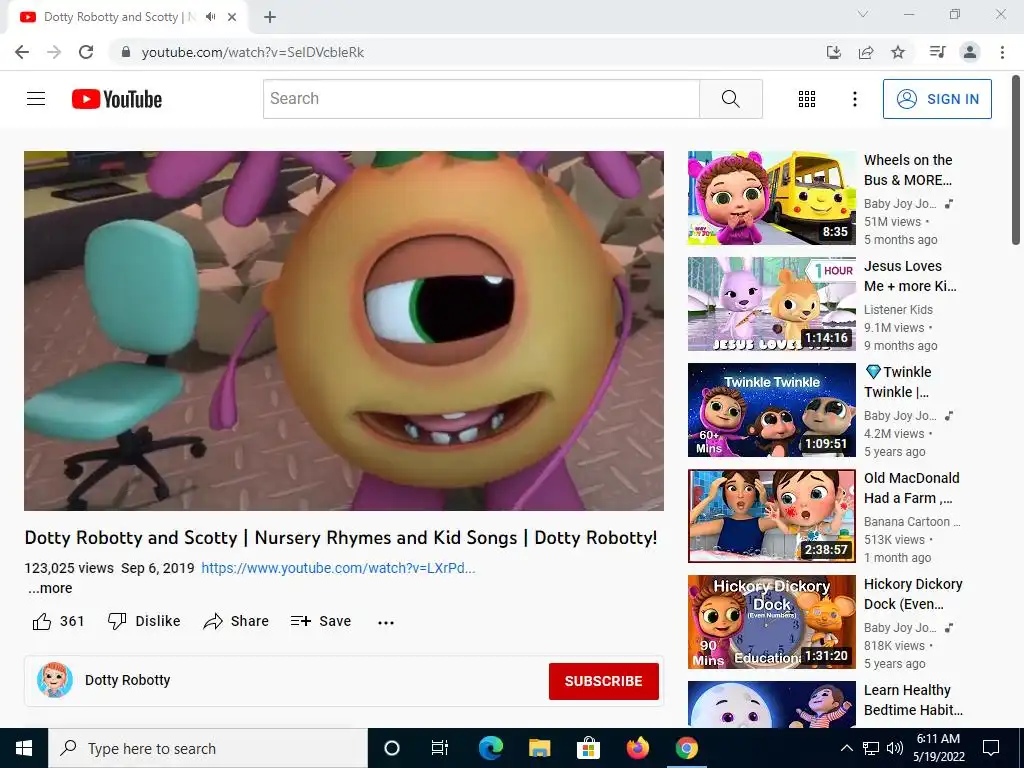This screenshot has width=1024, height=768.
Task: Go back with browser back arrow
Action: point(22,52)
